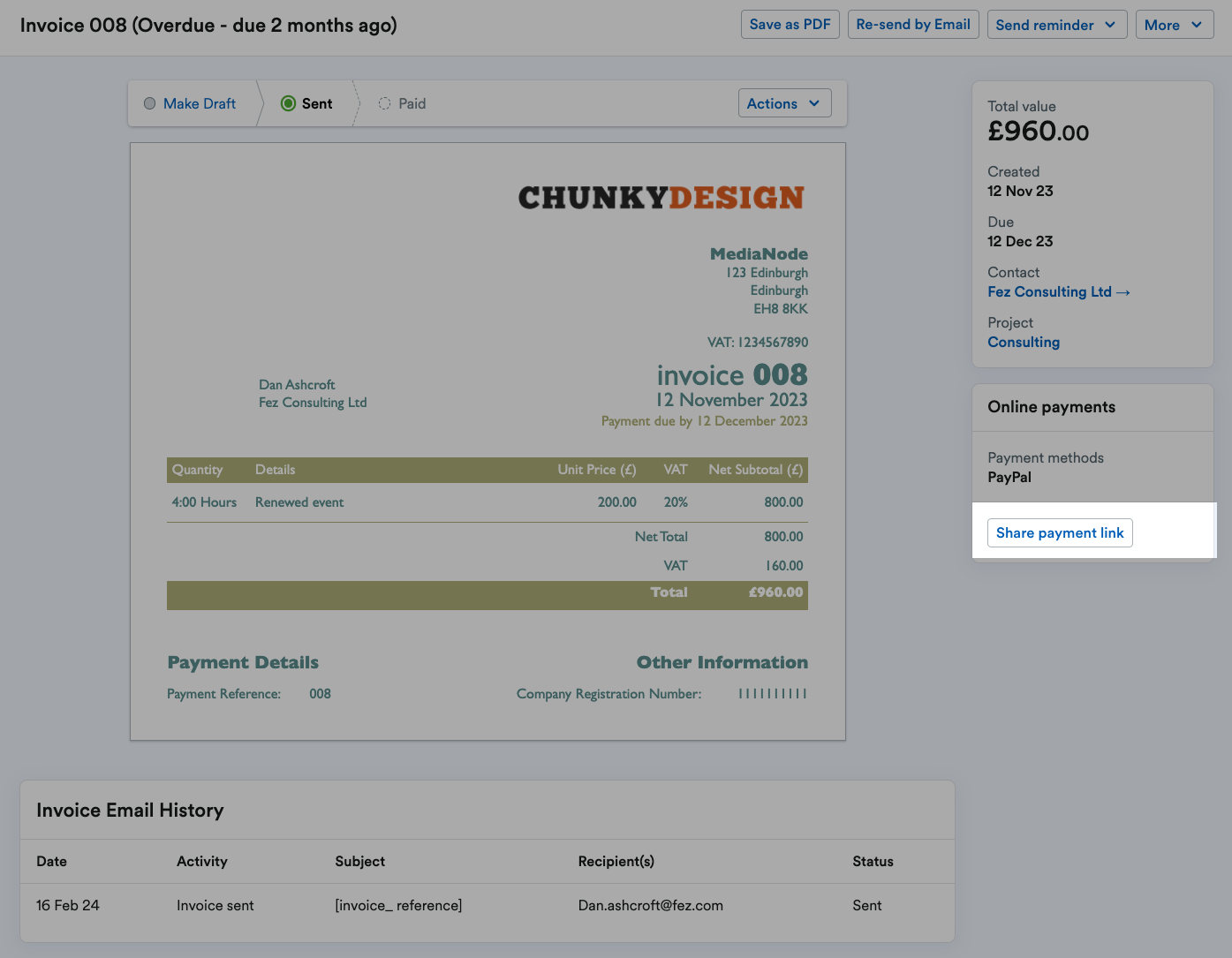Click the VAT: 1234567890 number
The image size is (1232, 958).
[758, 342]
